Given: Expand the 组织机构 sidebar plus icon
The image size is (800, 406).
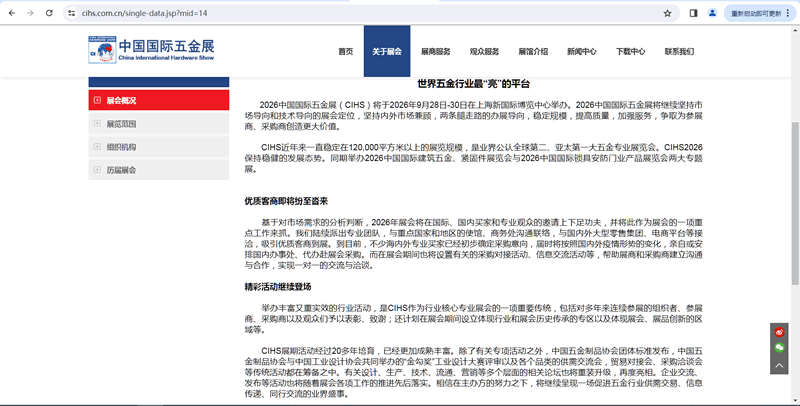Looking at the screenshot, I should [97, 147].
